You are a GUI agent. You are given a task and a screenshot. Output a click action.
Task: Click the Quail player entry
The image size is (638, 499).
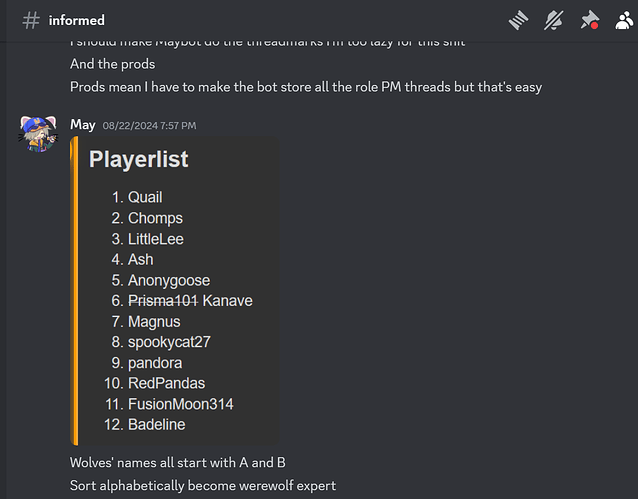pos(145,197)
